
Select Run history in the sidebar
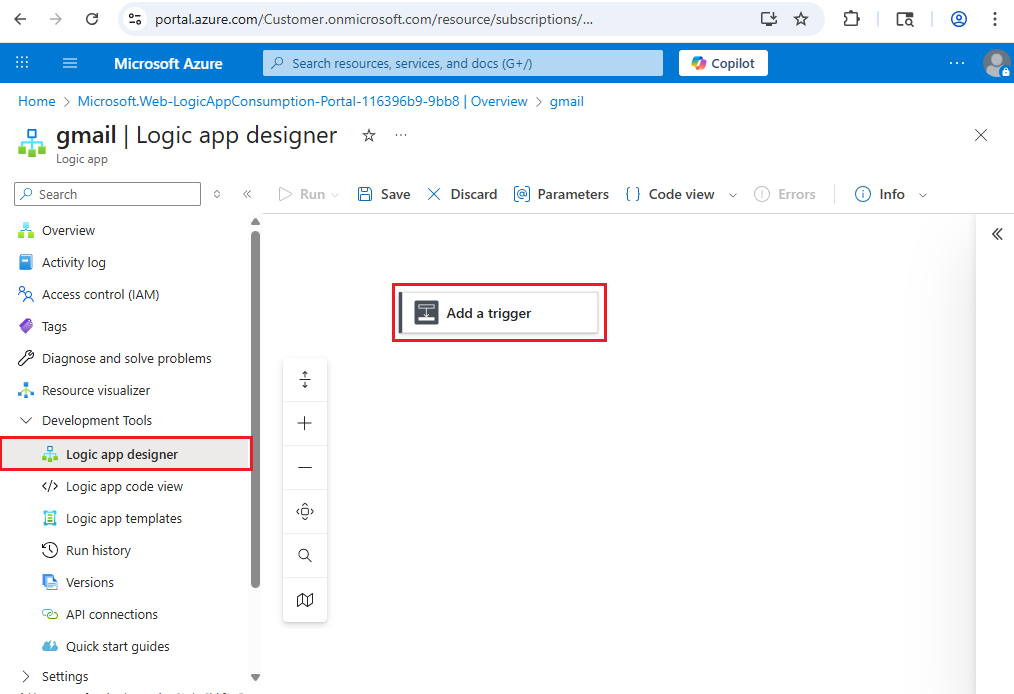[x=99, y=550]
